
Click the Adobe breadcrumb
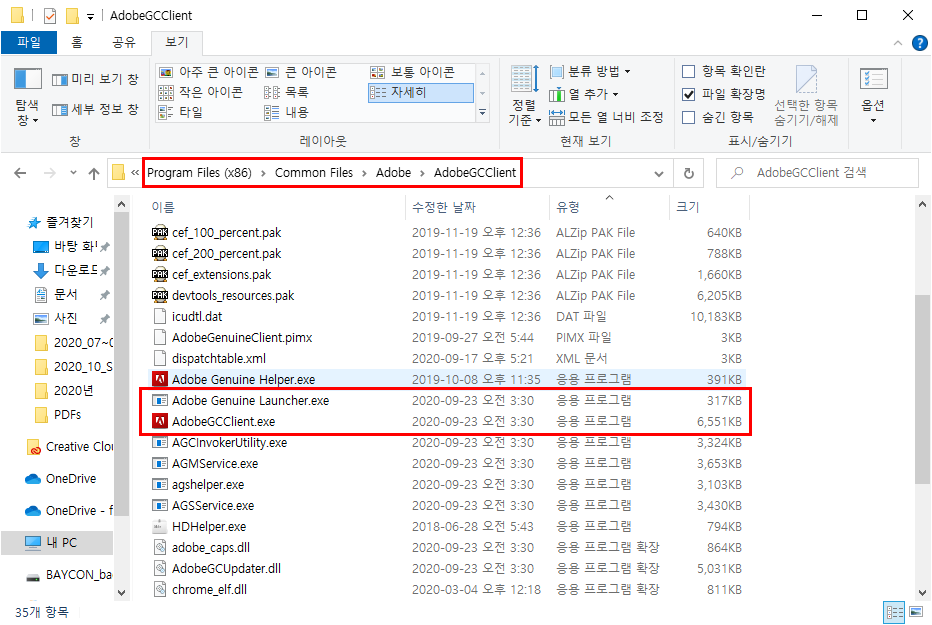coord(393,173)
